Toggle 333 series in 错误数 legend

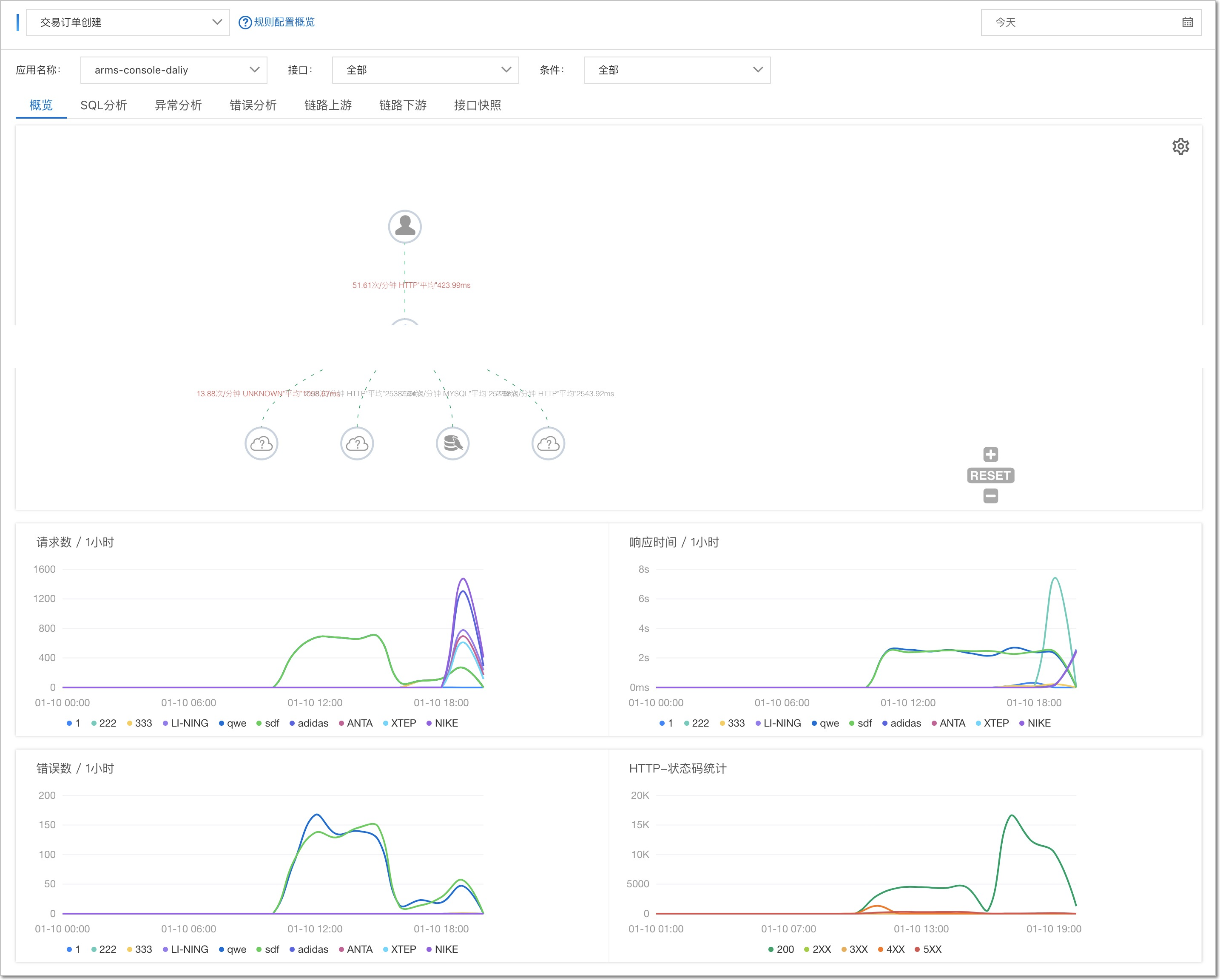pyautogui.click(x=139, y=949)
